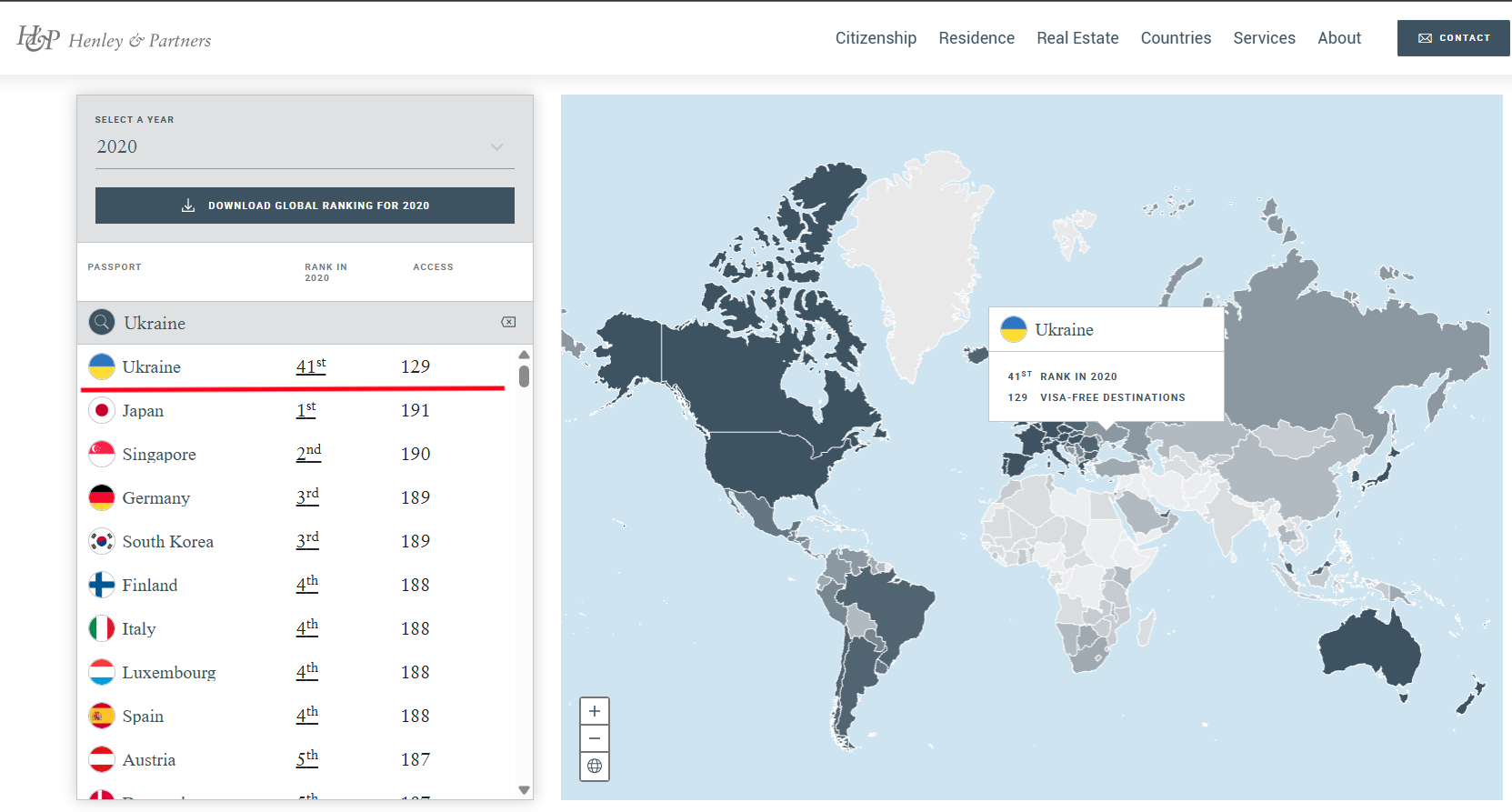Screen dimensions: 1512x812
Task: Open the Citizenship menu
Action: 876,38
